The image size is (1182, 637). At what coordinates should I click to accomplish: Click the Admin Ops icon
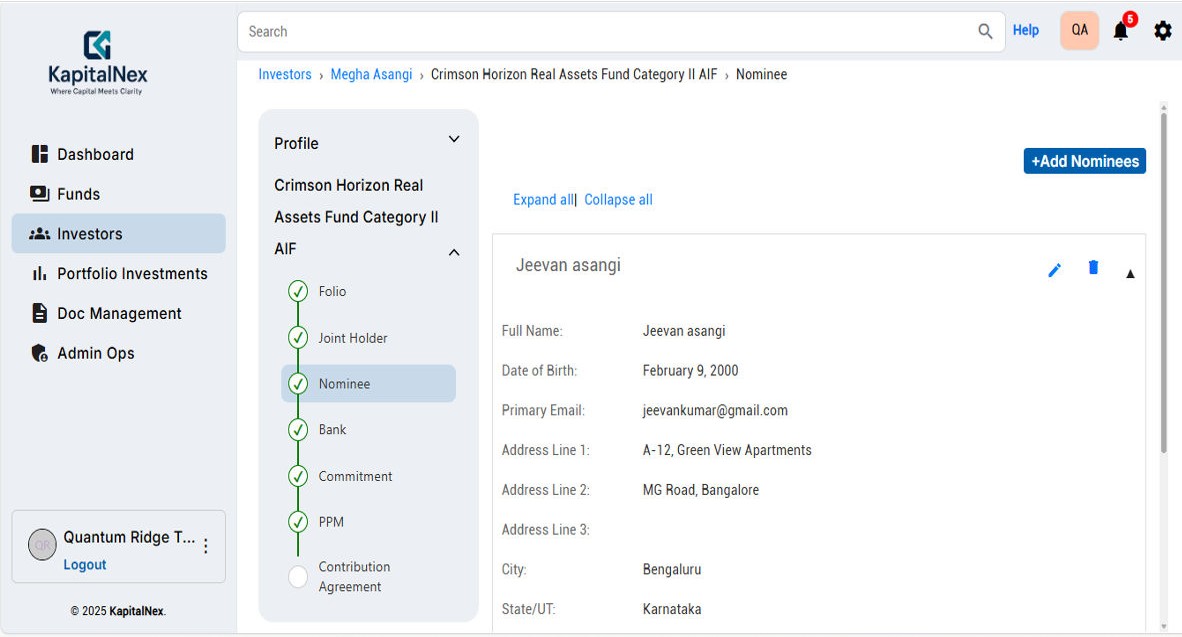pos(41,352)
